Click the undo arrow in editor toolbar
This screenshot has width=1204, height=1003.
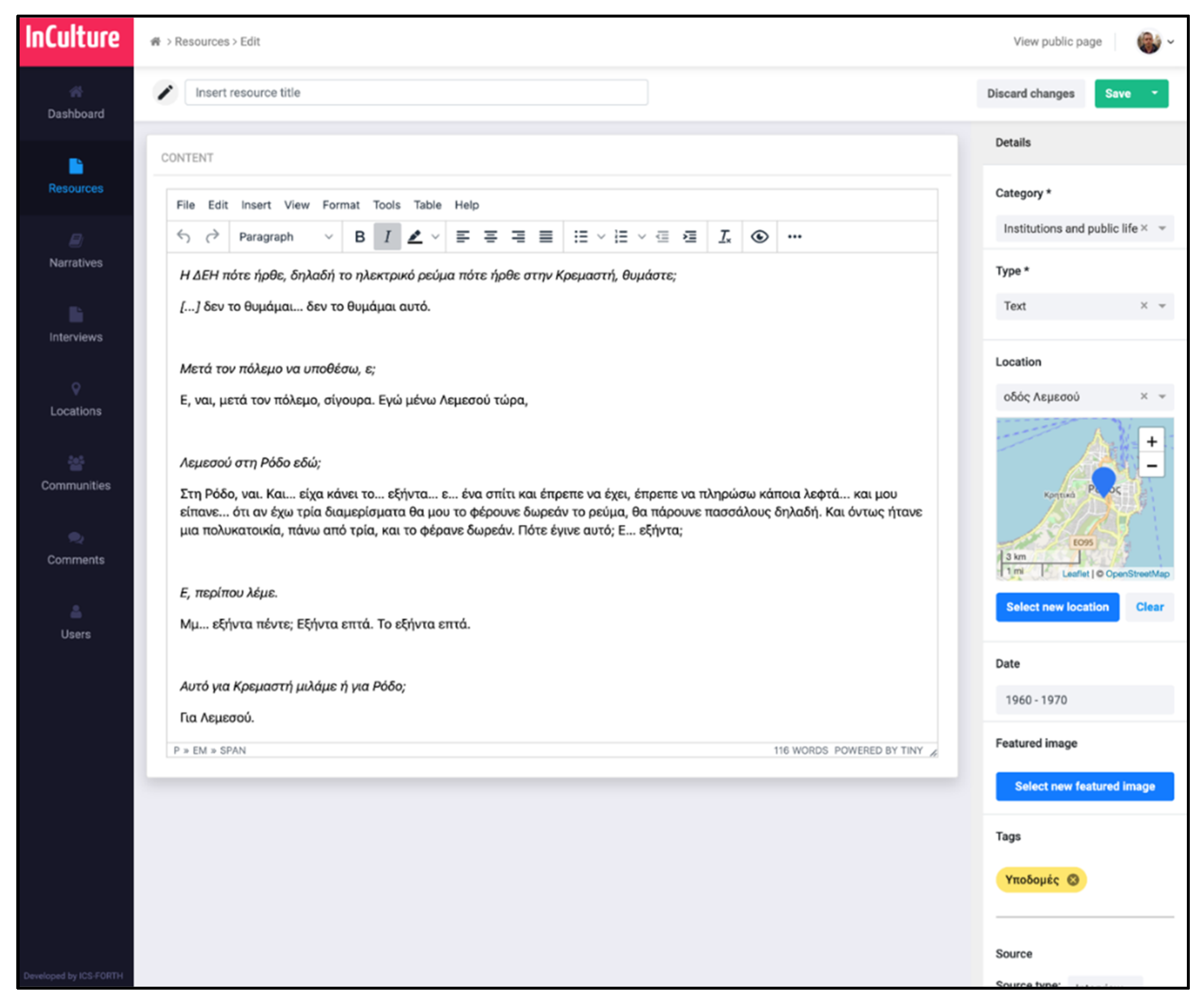point(183,237)
